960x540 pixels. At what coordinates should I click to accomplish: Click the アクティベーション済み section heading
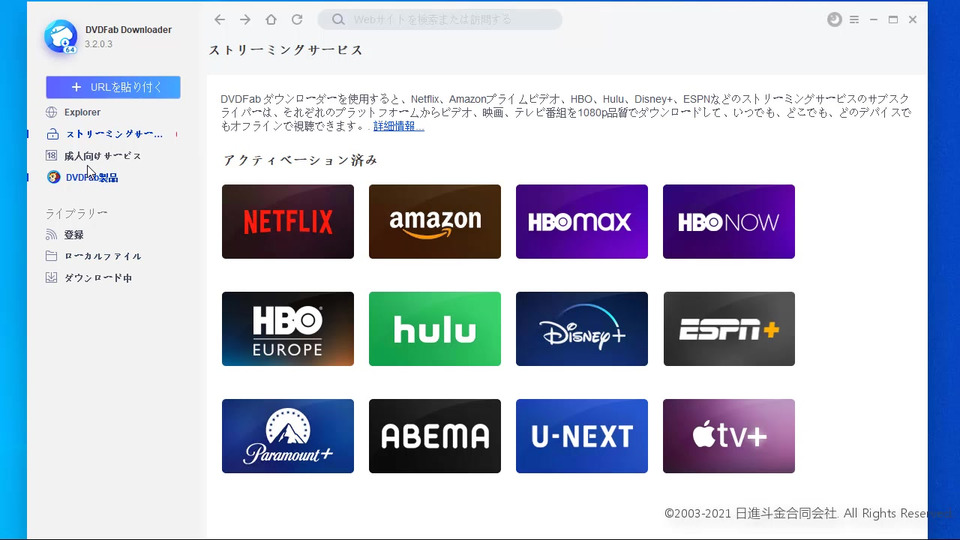(300, 160)
